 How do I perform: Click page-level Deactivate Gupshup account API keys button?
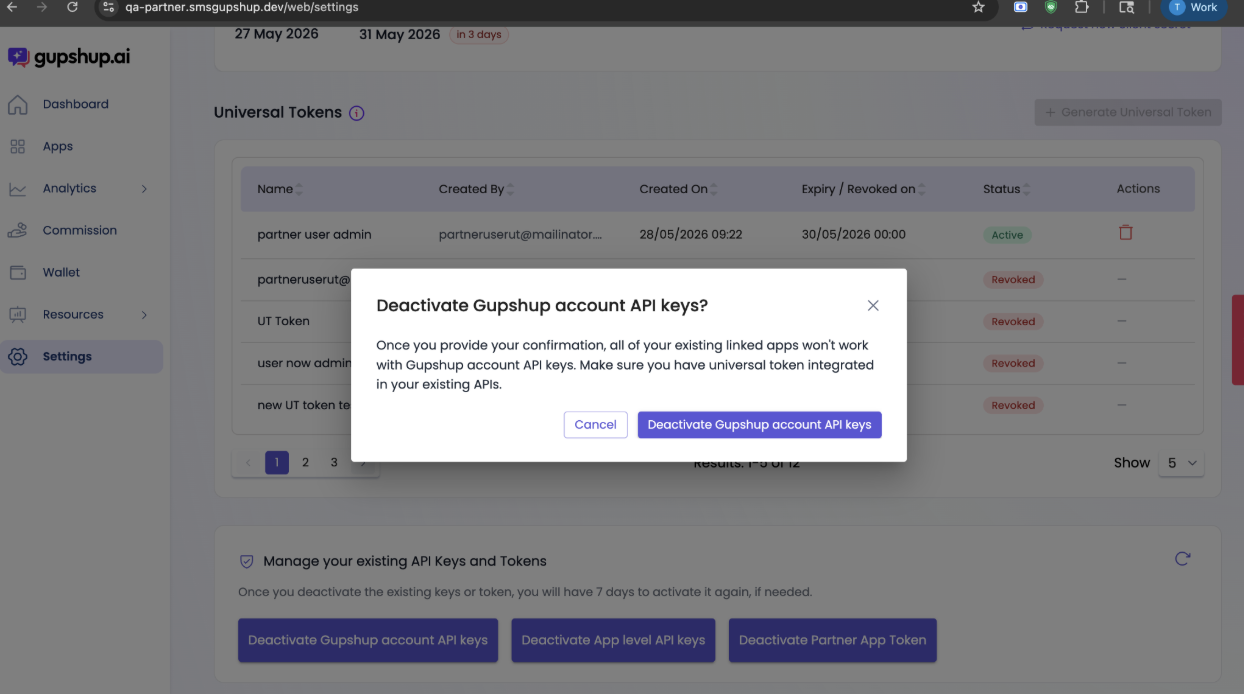point(368,640)
